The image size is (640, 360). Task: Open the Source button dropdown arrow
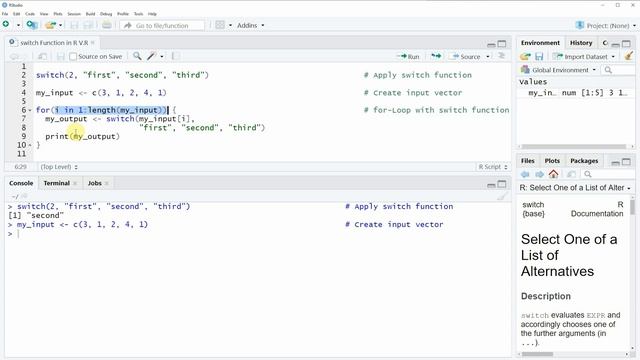pos(488,57)
